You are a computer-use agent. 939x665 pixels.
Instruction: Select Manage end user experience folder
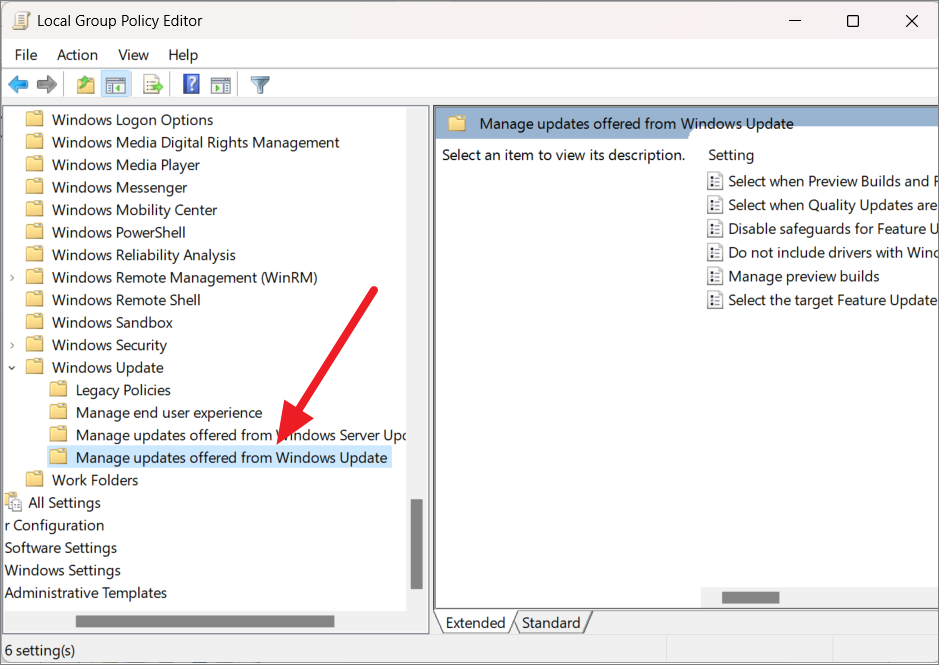169,412
